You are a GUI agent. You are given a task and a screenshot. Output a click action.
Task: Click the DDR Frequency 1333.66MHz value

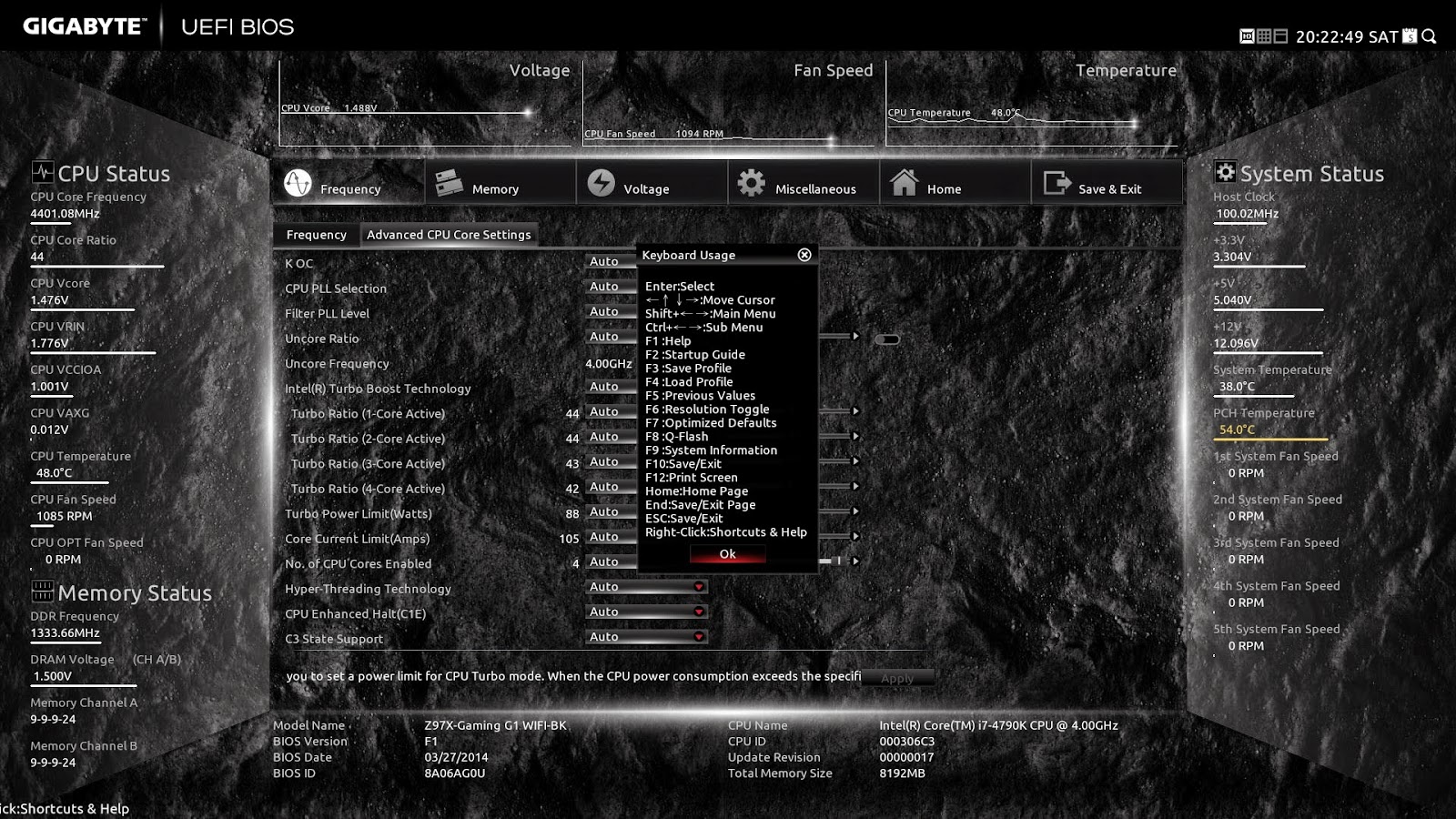pyautogui.click(x=65, y=633)
